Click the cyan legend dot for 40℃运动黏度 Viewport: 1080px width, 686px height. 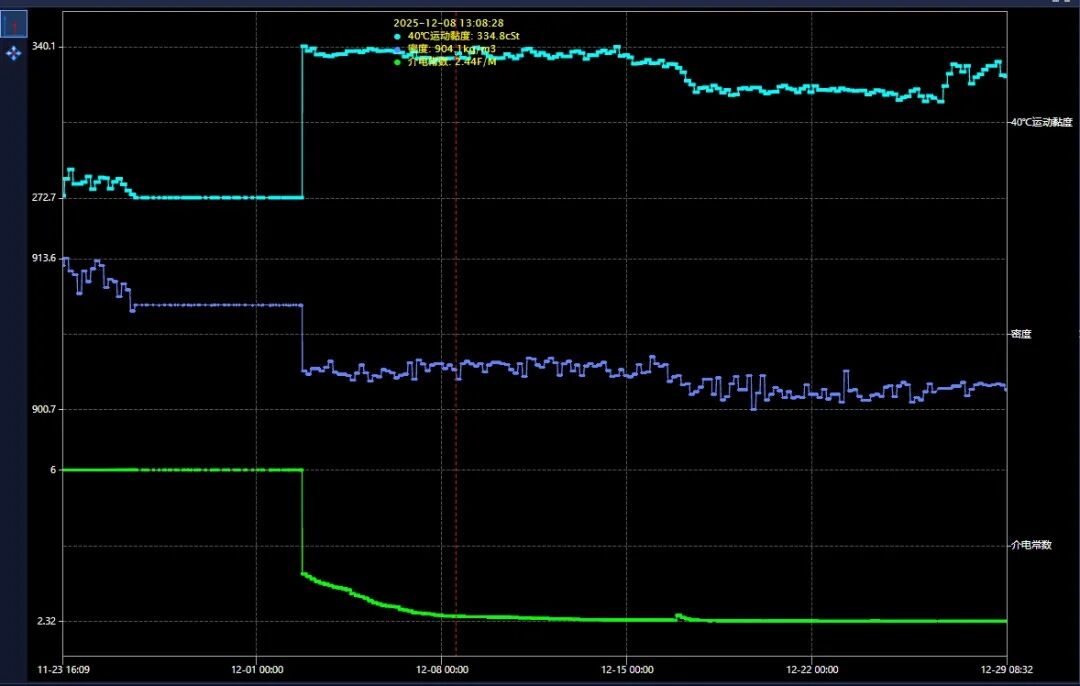398,36
